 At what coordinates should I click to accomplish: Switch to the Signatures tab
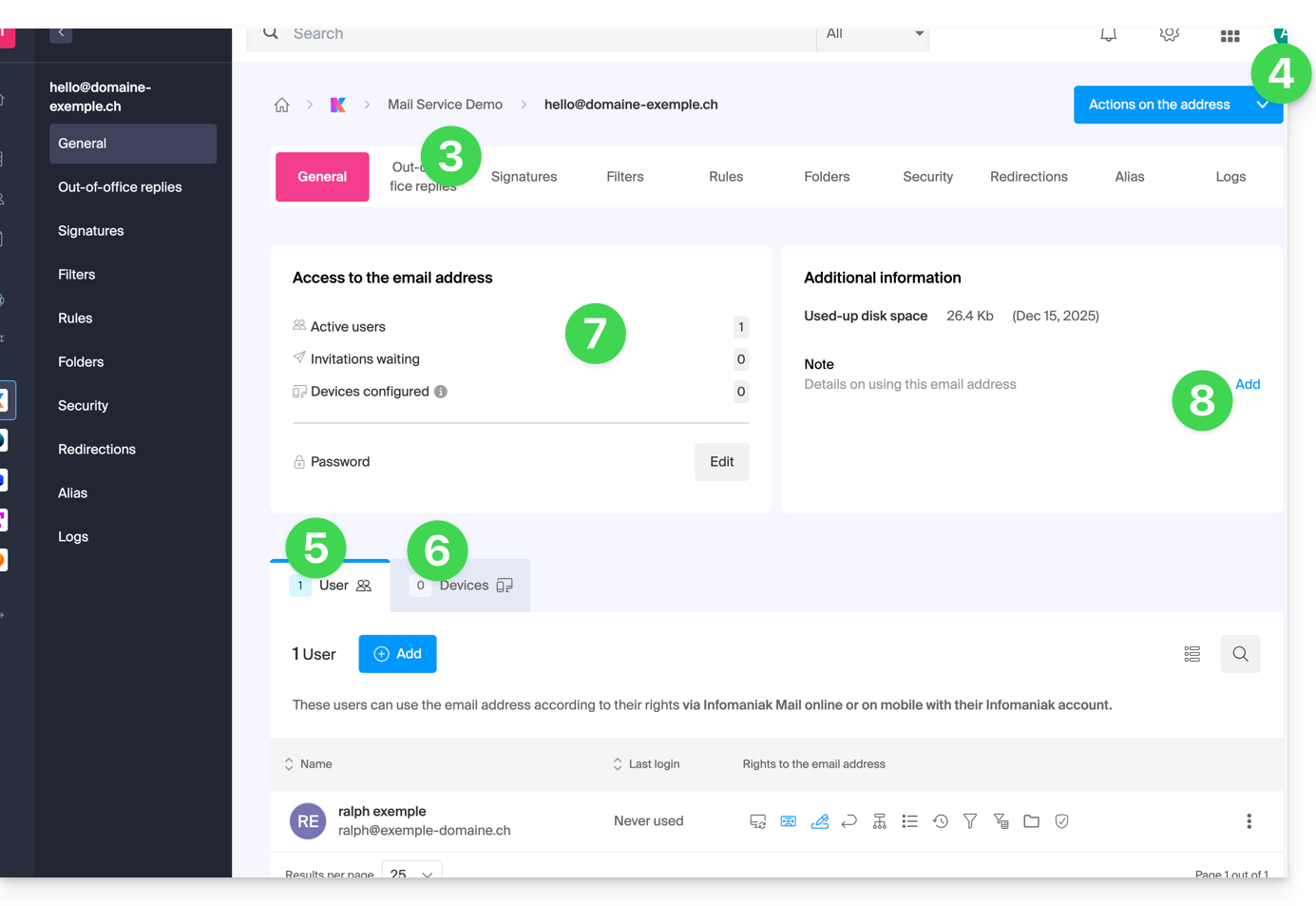coord(524,177)
